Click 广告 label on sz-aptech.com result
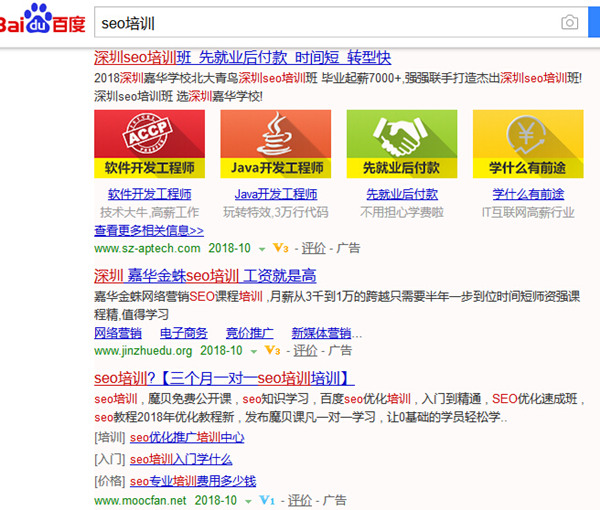Viewport: 600px width, 510px height. point(348,248)
